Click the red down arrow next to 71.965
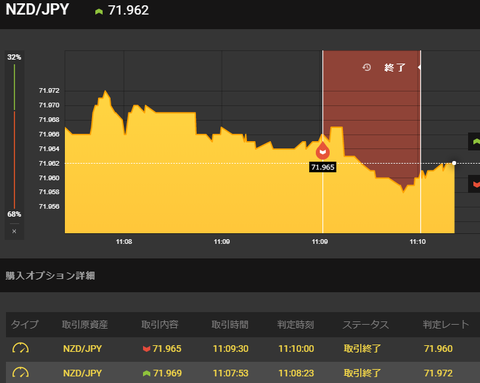This screenshot has width=480, height=383. point(146,349)
